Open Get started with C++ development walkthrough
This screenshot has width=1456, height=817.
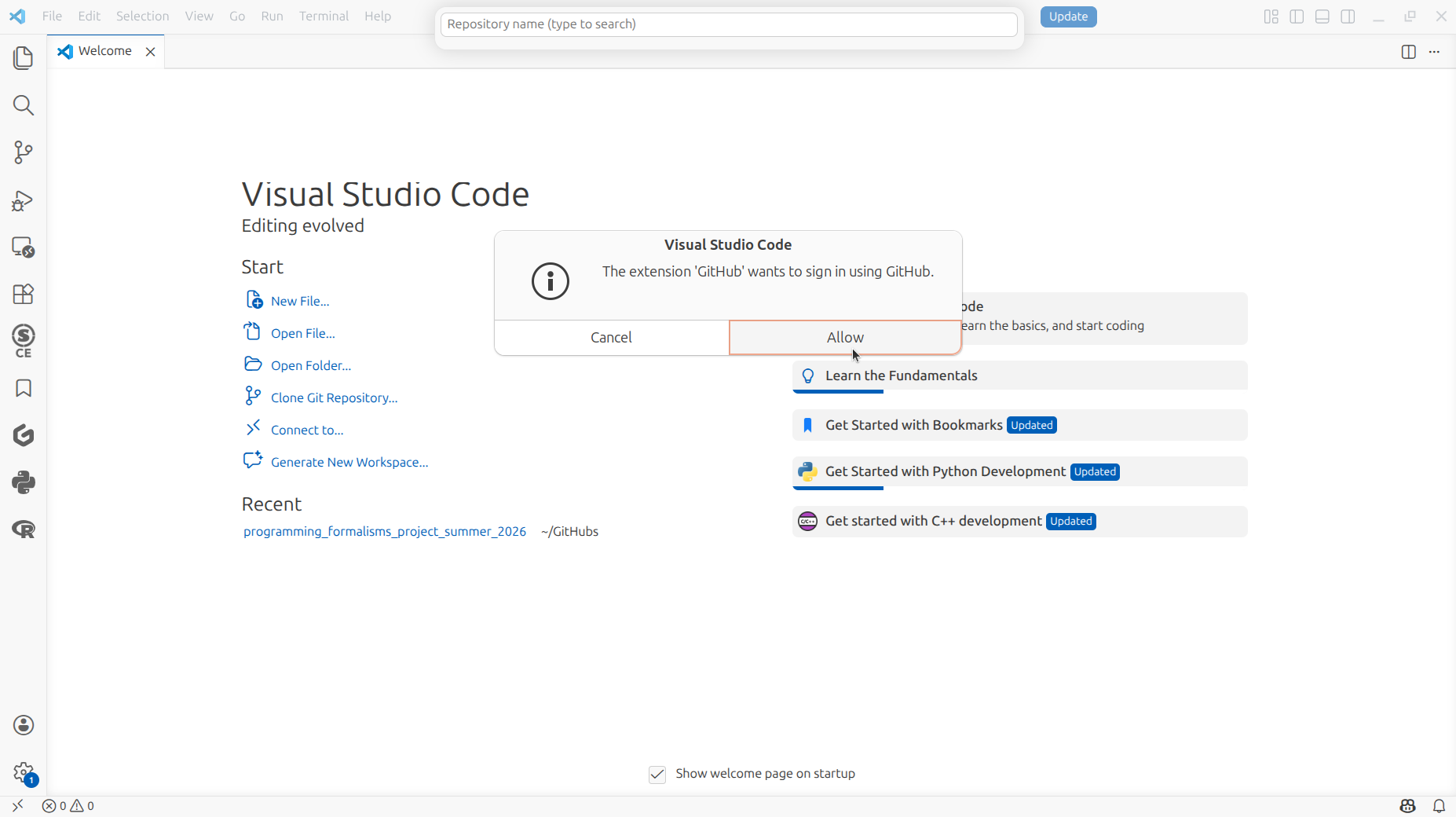pos(1019,521)
